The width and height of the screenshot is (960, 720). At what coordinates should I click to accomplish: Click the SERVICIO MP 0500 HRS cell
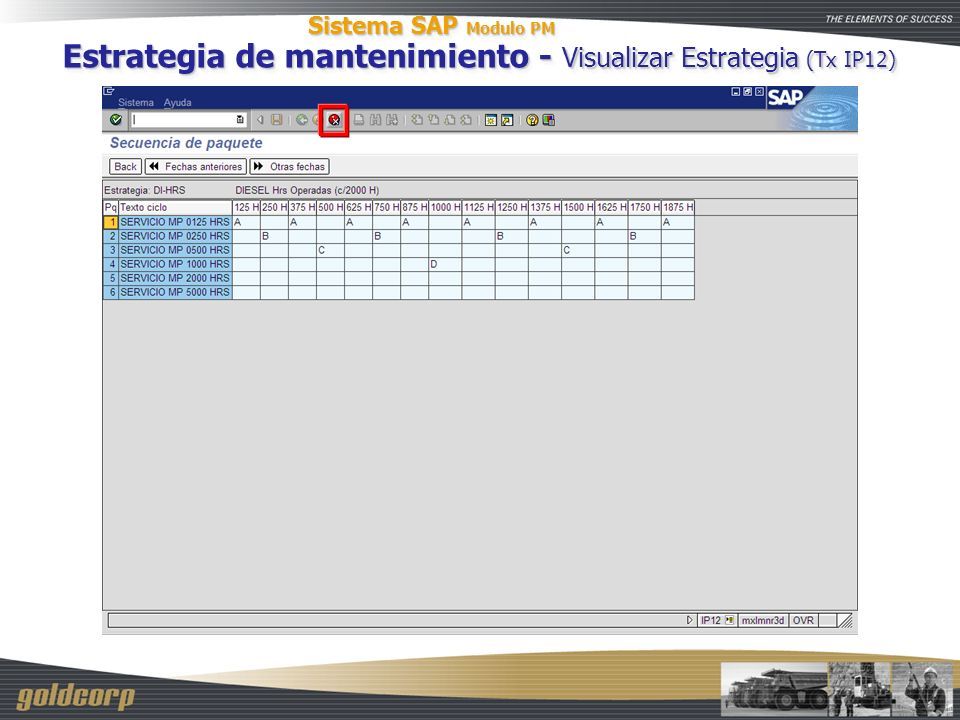pos(175,250)
